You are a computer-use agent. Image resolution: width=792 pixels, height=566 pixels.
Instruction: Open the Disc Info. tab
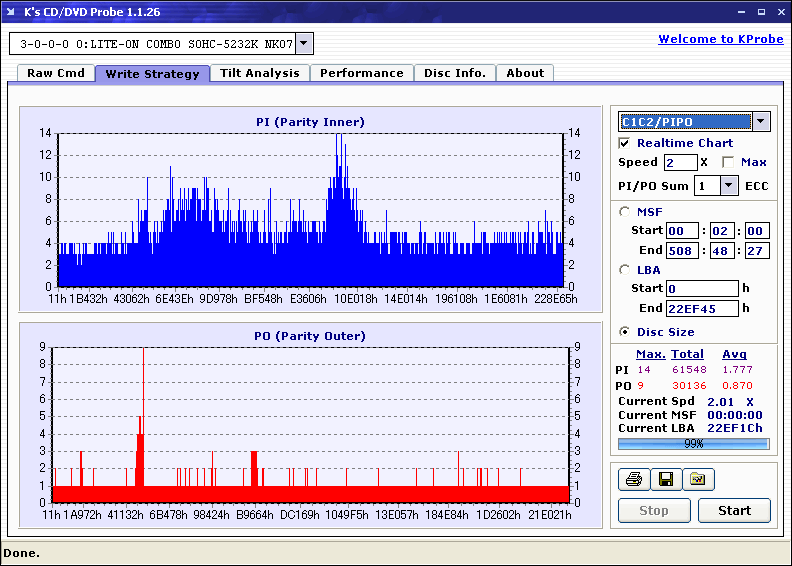[454, 73]
